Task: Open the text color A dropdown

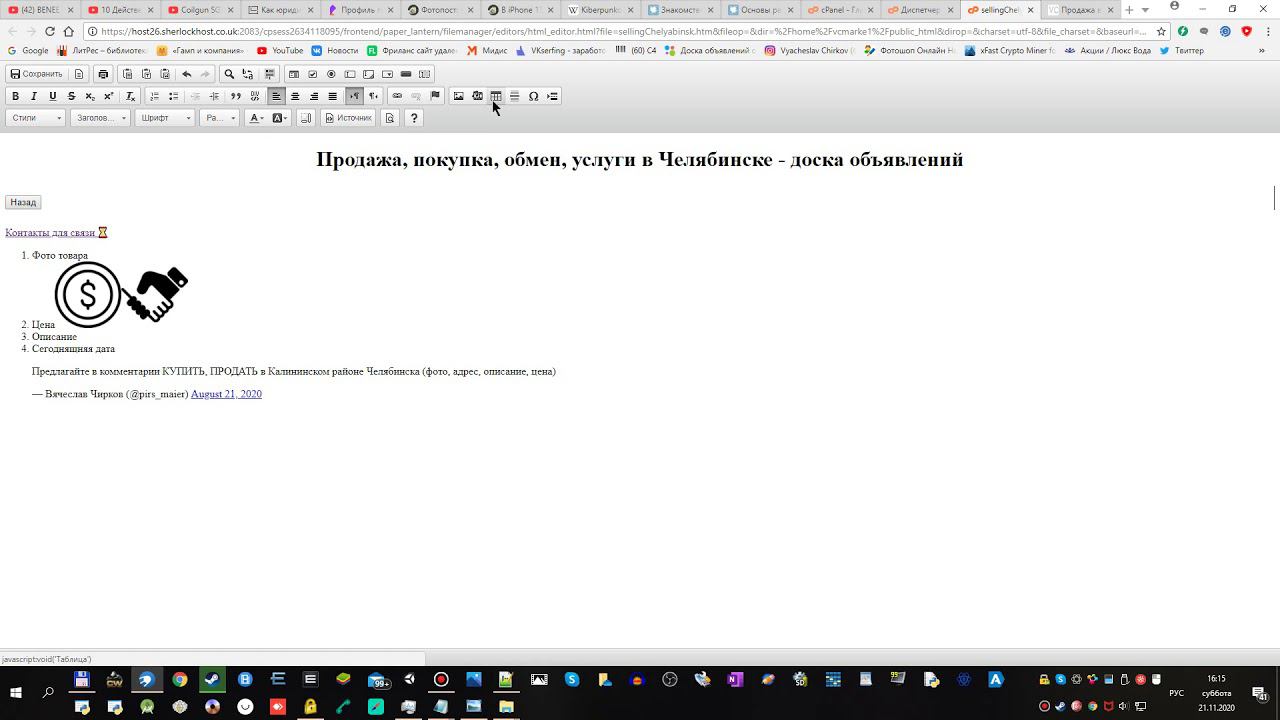Action: [257, 118]
